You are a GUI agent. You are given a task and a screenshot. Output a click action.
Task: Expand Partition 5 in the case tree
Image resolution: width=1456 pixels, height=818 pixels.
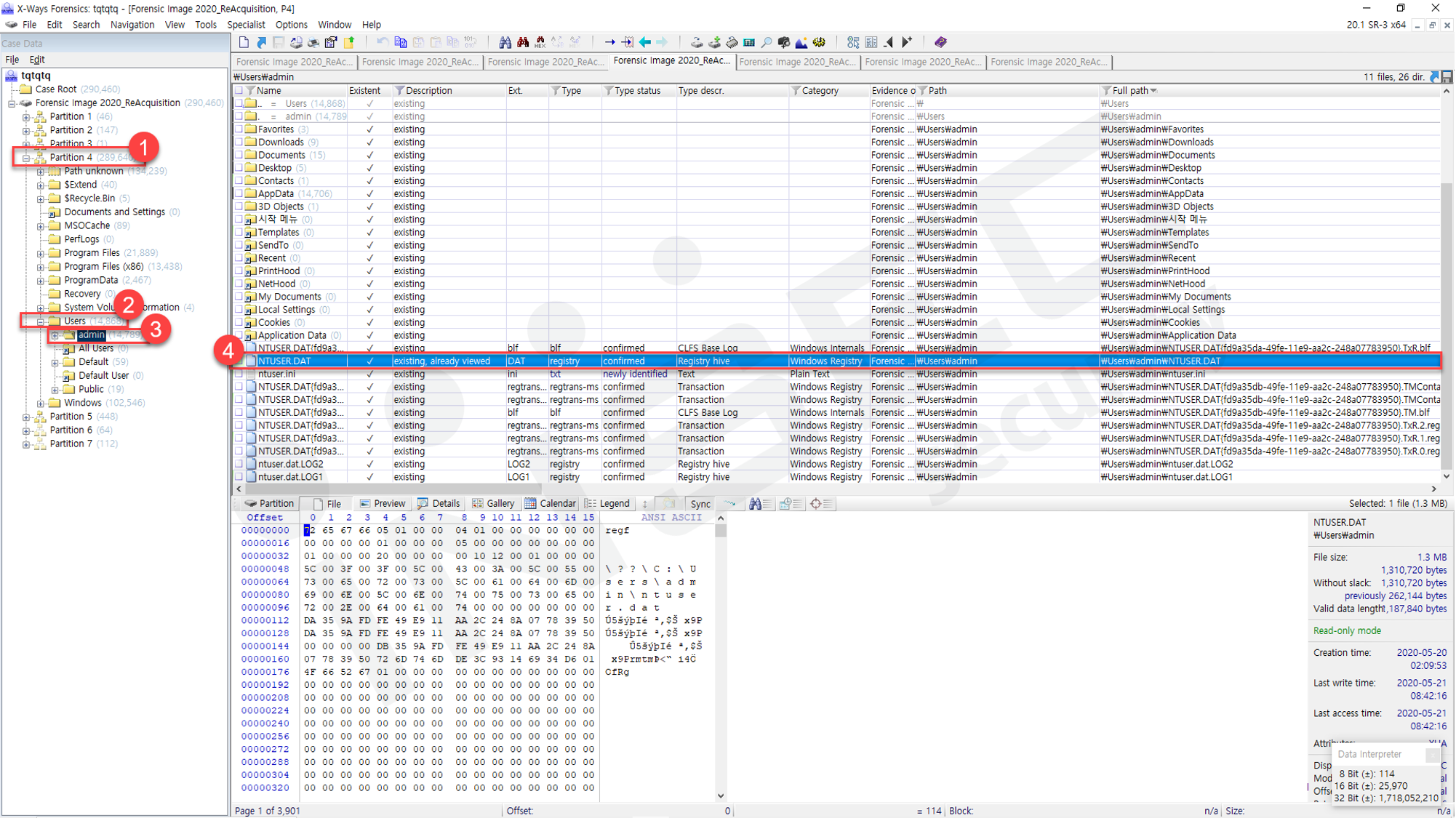(26, 417)
